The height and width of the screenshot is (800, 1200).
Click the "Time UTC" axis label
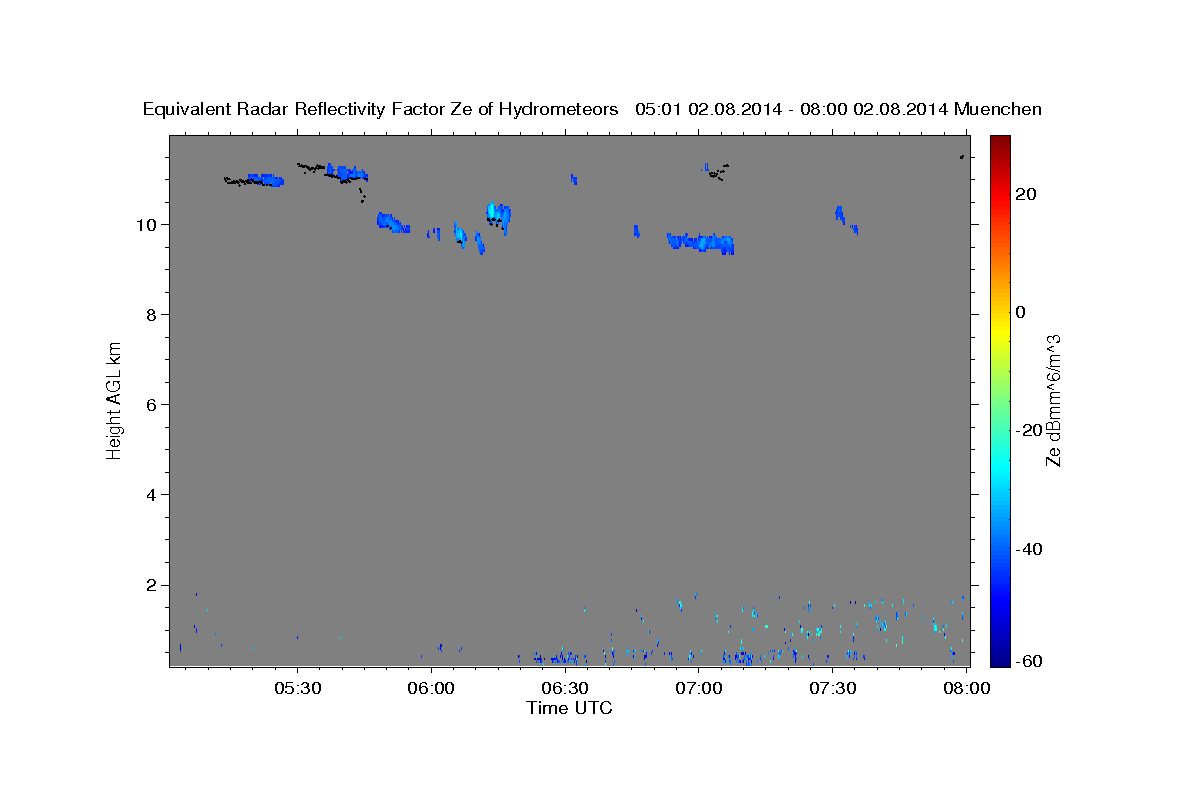click(x=569, y=708)
